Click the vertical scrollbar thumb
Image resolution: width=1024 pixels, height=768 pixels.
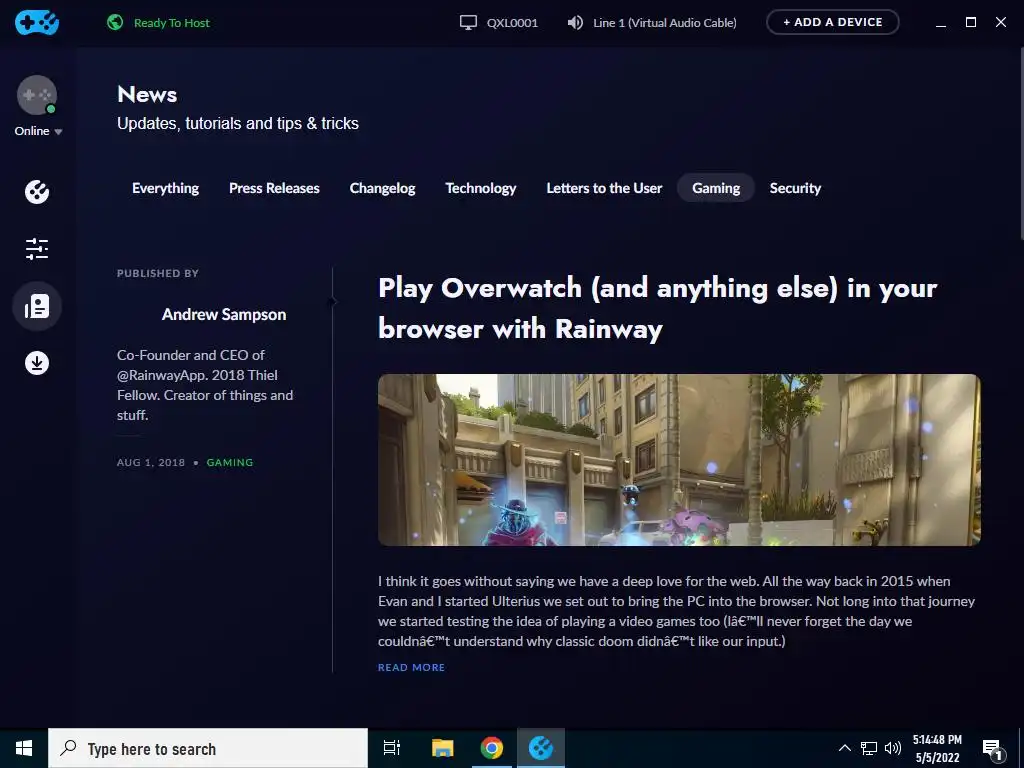[1021, 144]
